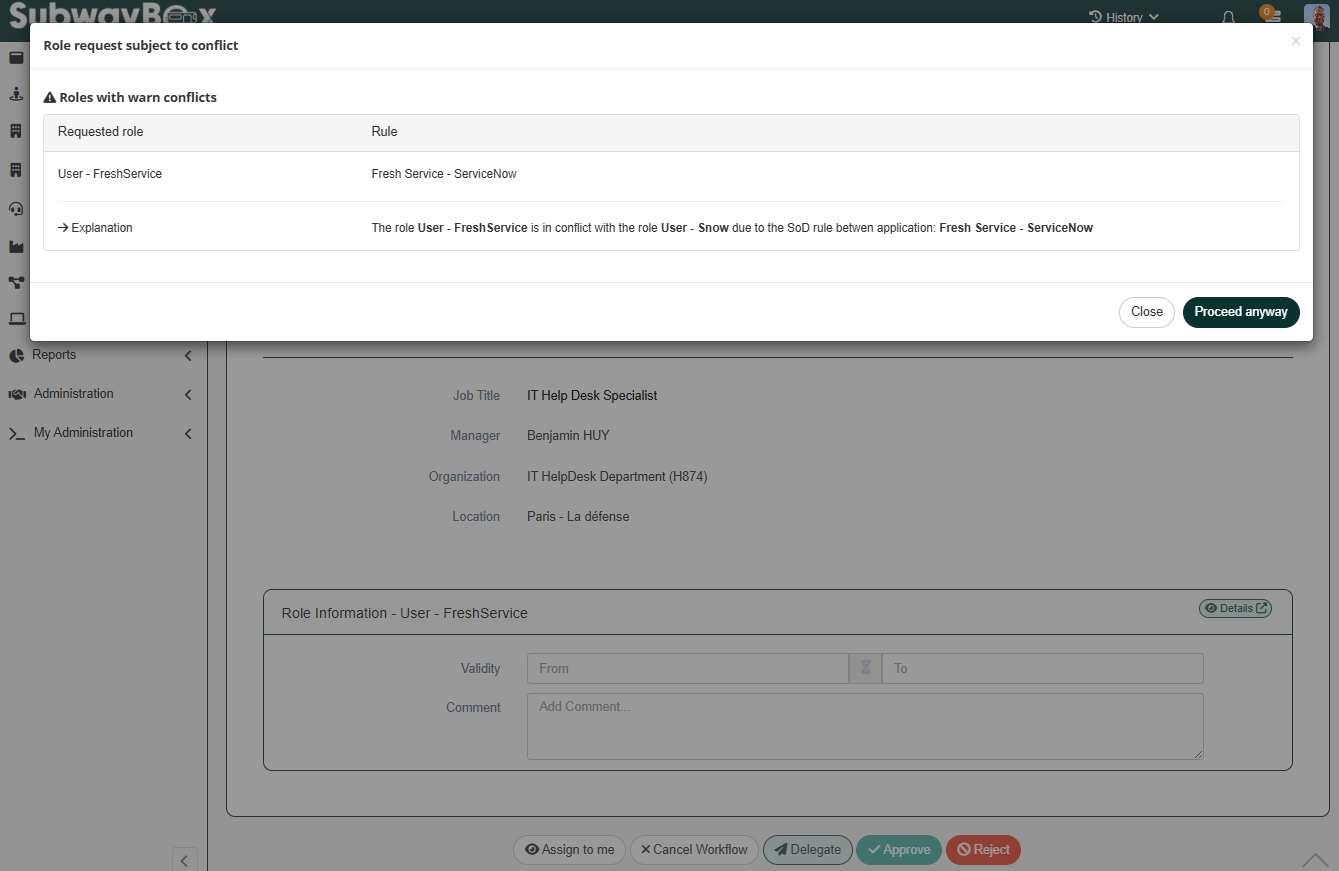This screenshot has height=871, width=1339.
Task: Expand the Administration menu chevron
Action: pos(188,395)
